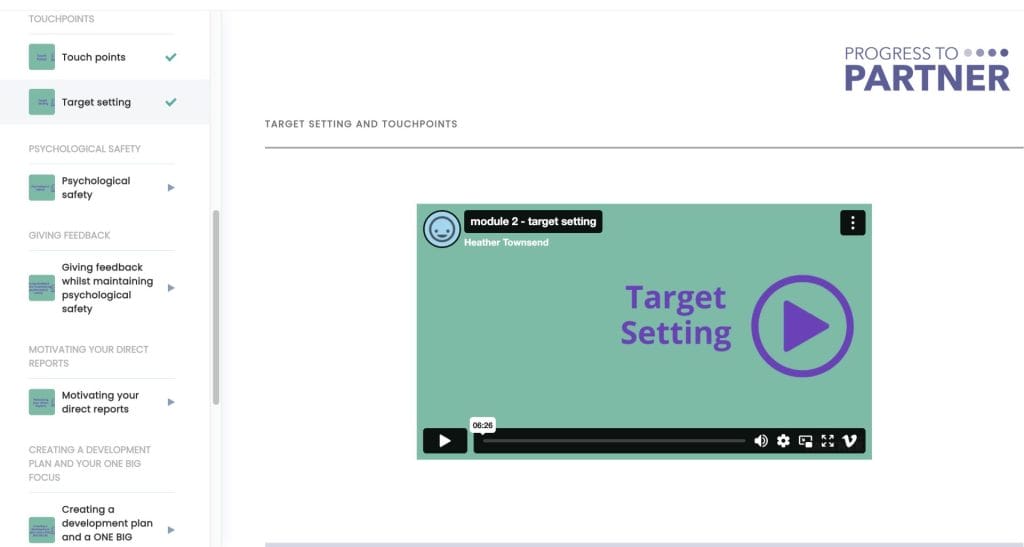This screenshot has height=547, width=1024.
Task: Click the GIVING FEEDBACK section heading
Action: point(69,235)
